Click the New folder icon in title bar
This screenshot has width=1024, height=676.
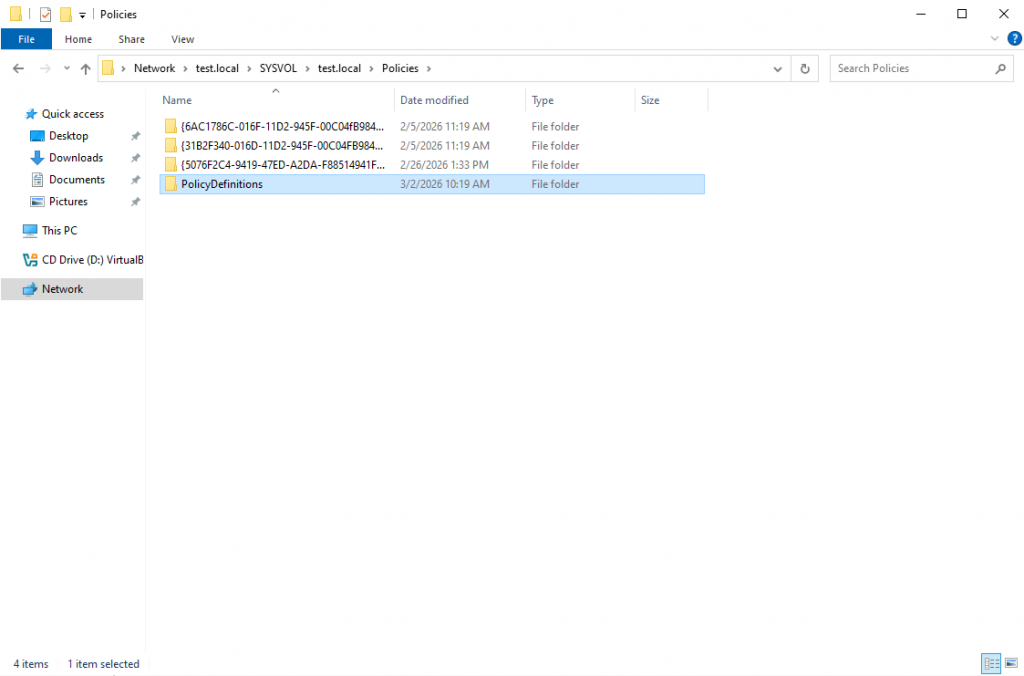point(65,14)
